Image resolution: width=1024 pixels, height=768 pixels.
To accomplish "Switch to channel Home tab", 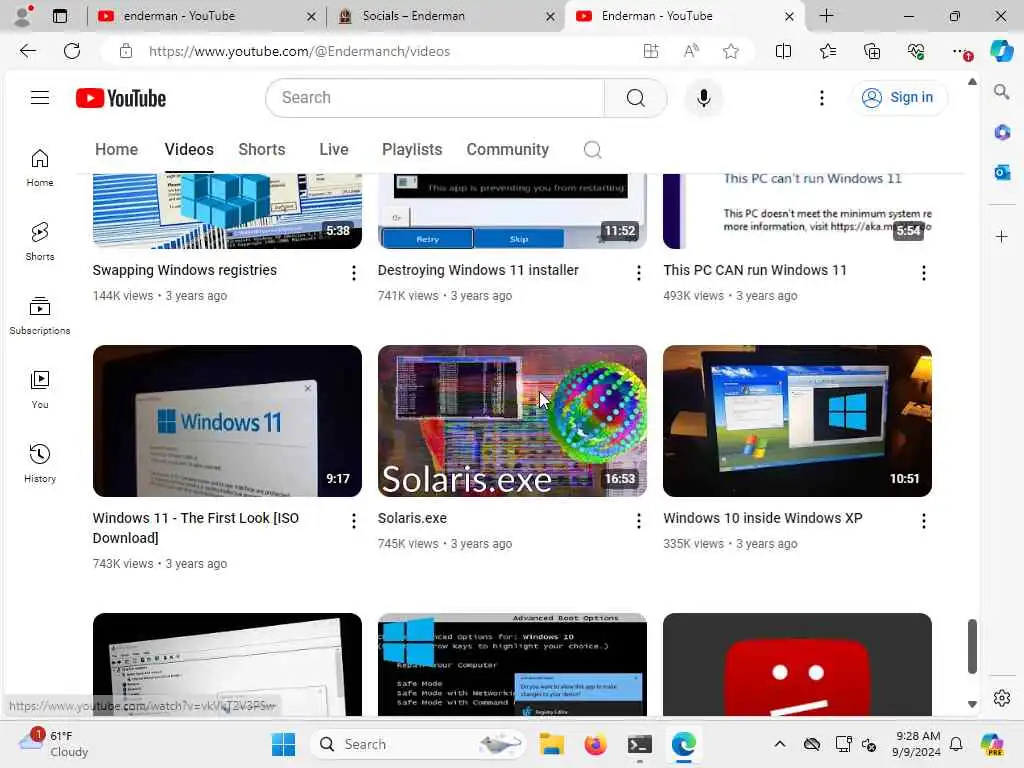I will pos(116,150).
